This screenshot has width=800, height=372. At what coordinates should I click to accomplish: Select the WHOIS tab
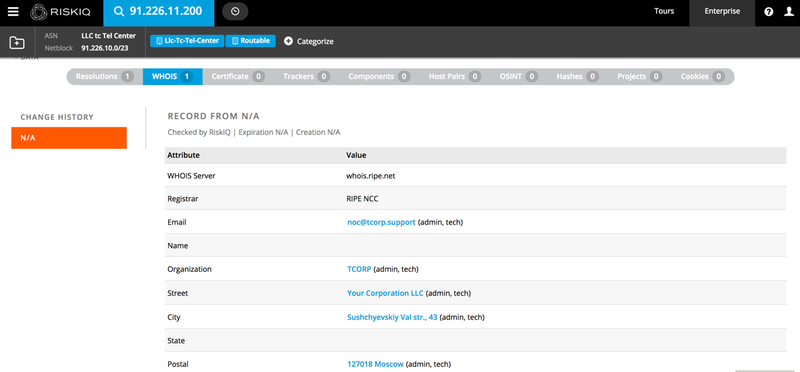(x=172, y=77)
